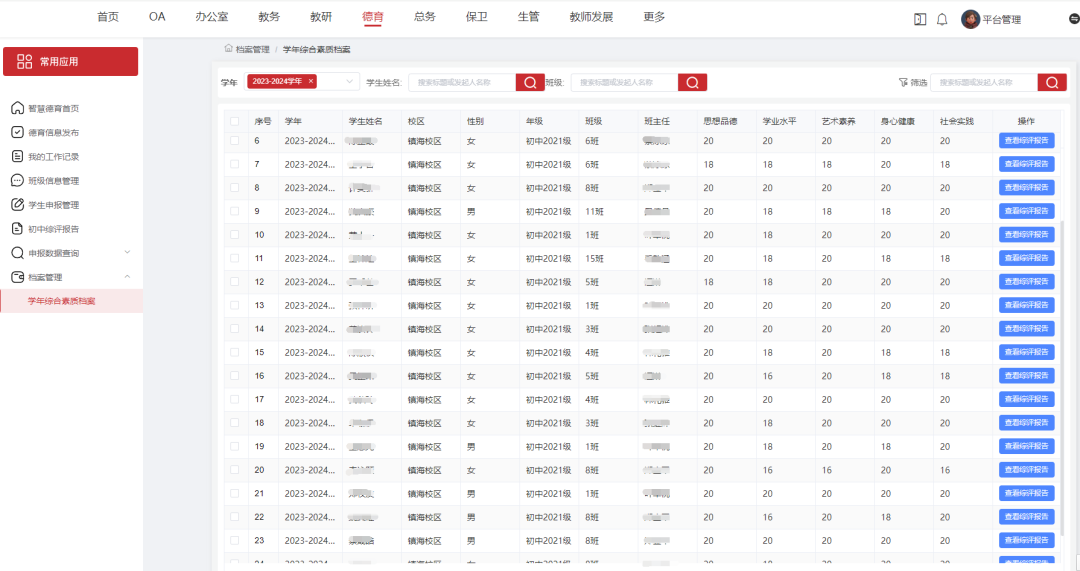Click the round switch icon at far top right
Screen dimensions: 1080x571
1074,18
